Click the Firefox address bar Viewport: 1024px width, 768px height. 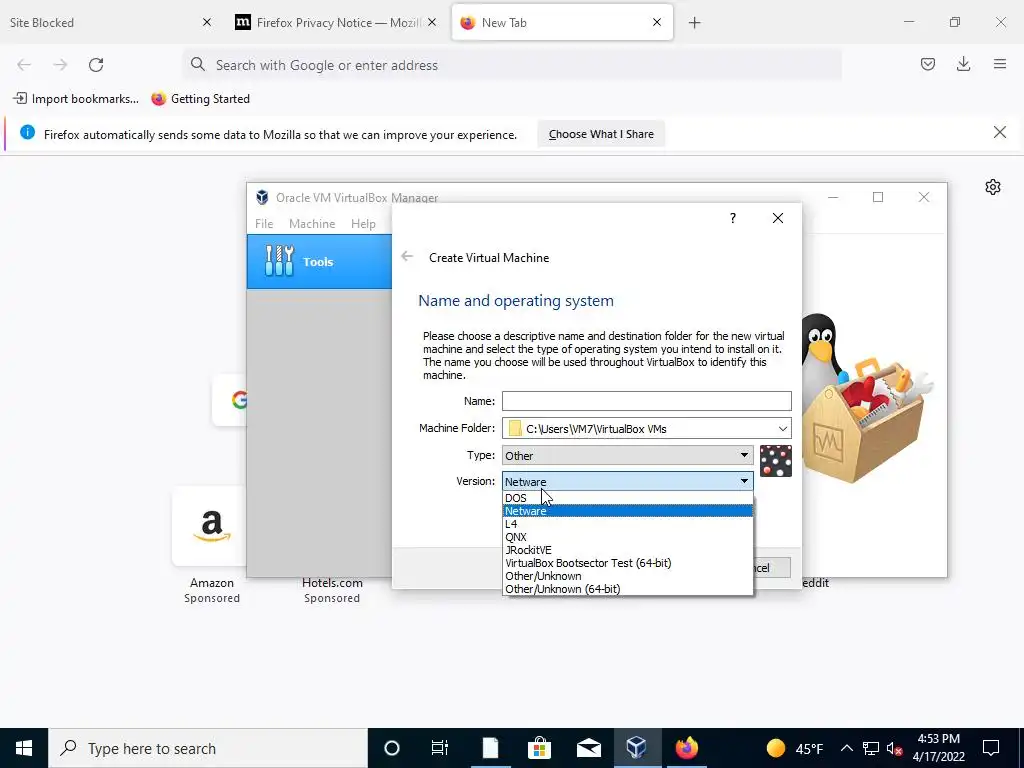point(512,65)
